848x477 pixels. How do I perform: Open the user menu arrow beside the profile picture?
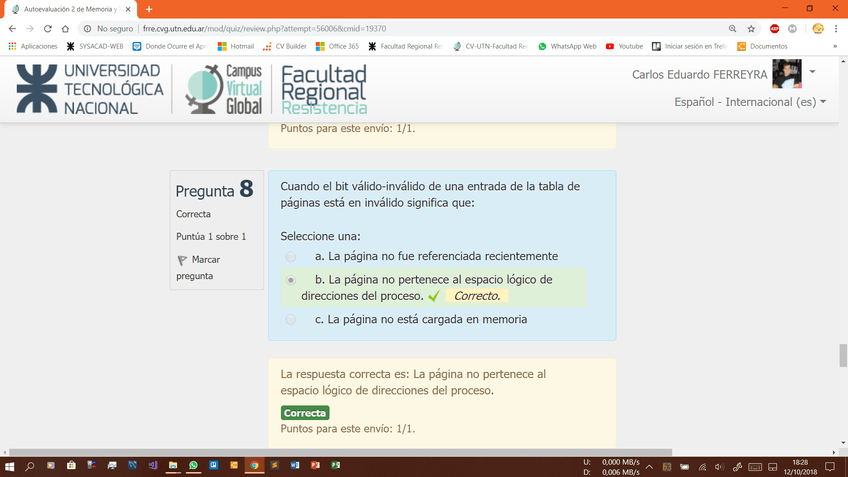tap(812, 72)
